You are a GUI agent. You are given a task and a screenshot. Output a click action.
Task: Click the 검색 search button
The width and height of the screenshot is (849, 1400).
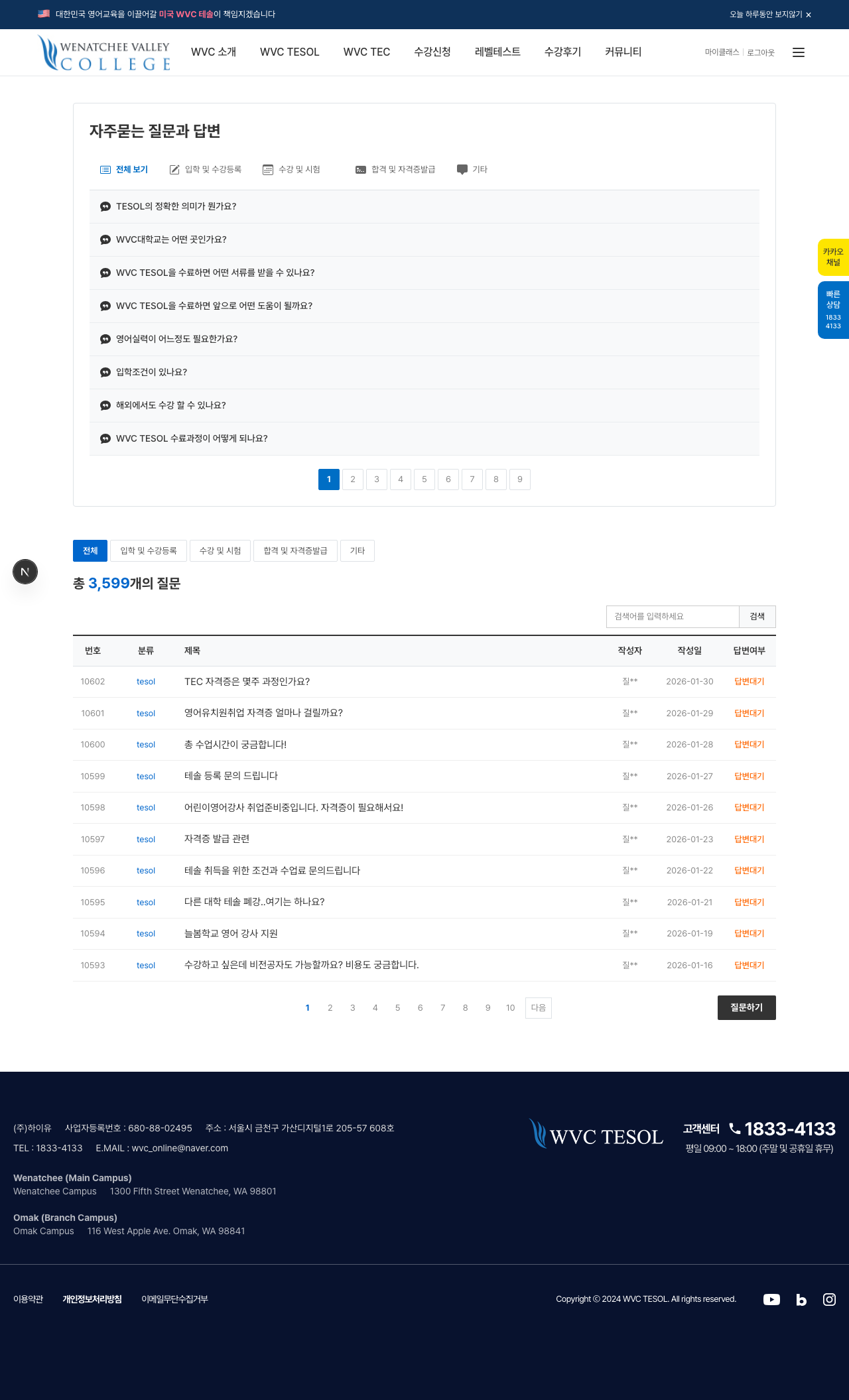pos(757,617)
